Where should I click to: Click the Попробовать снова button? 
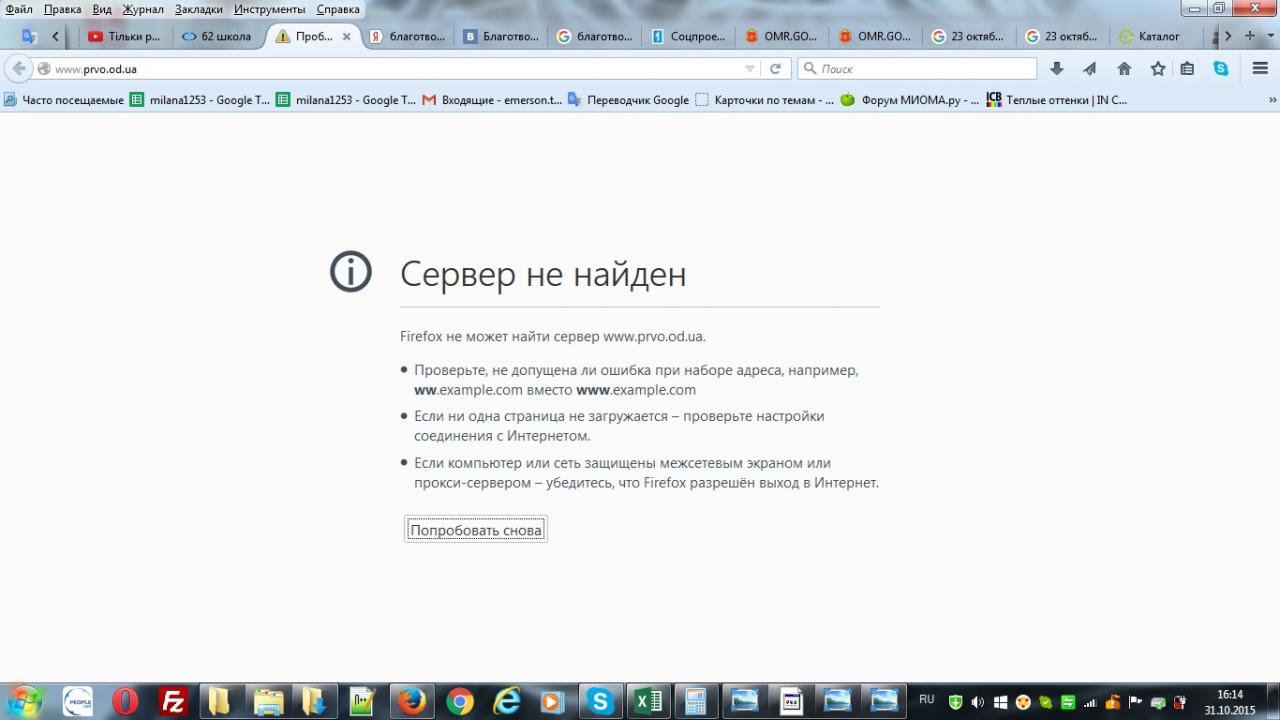476,530
